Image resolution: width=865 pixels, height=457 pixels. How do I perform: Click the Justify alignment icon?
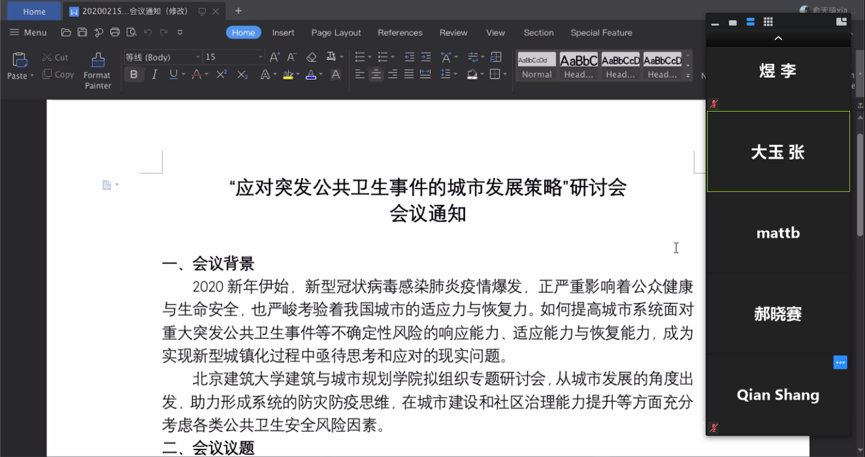click(410, 75)
